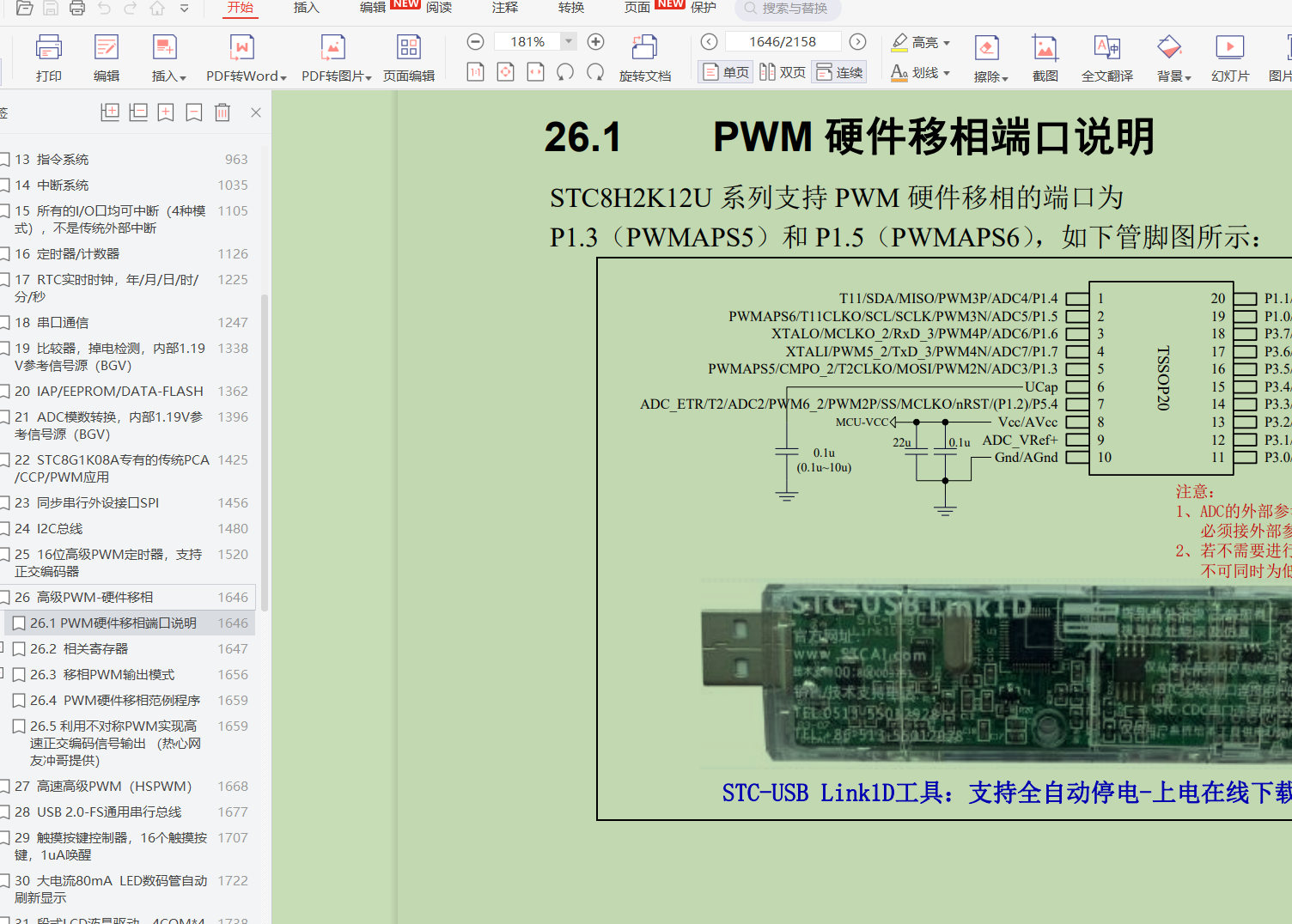
Task: Click the Redo arrow icon
Action: [x=131, y=8]
